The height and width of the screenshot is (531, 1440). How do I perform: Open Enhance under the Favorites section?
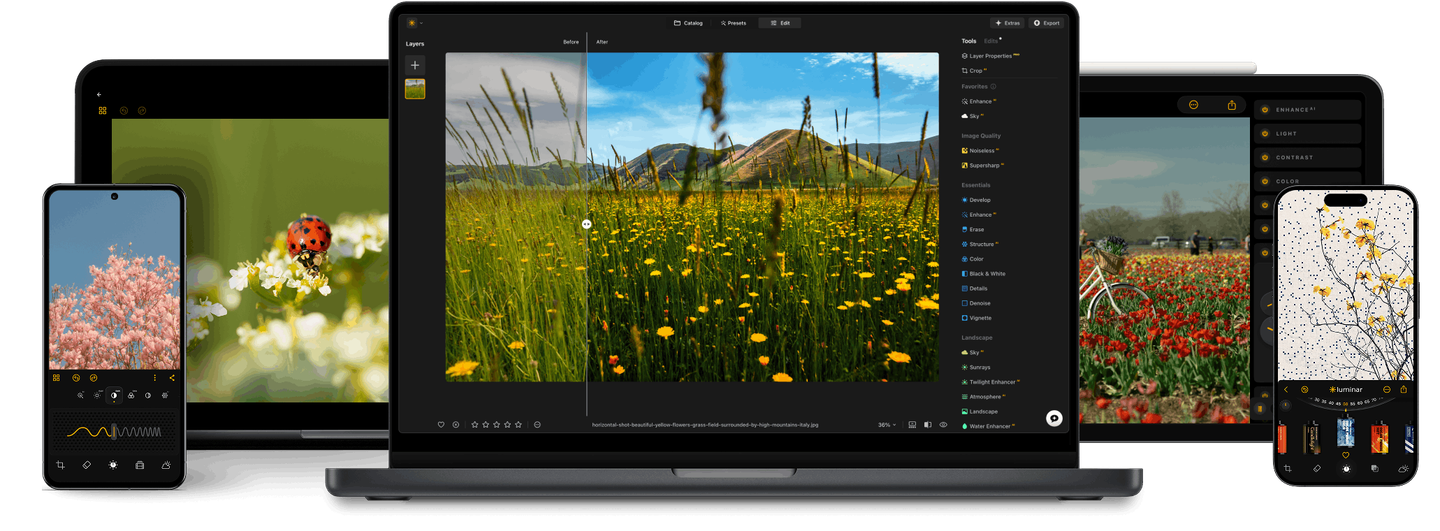point(979,101)
